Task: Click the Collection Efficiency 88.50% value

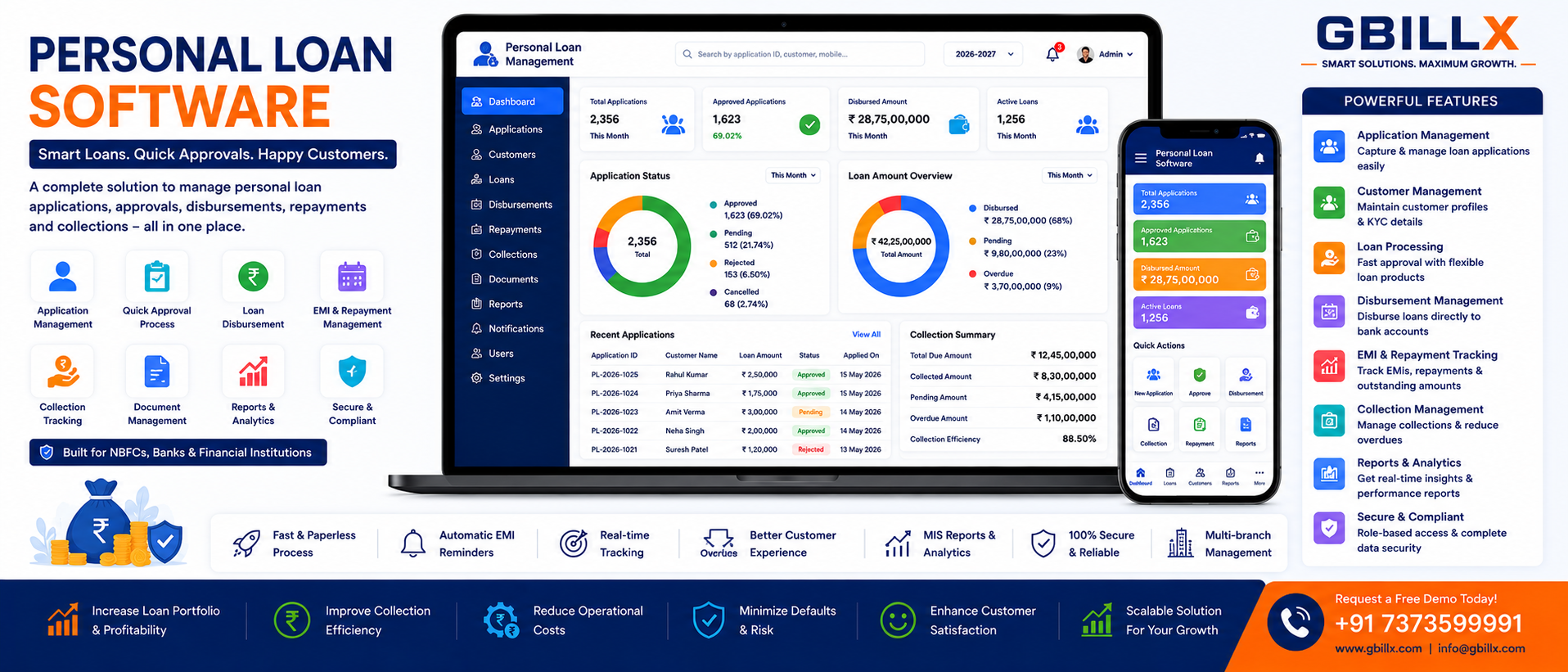Action: point(1079,439)
